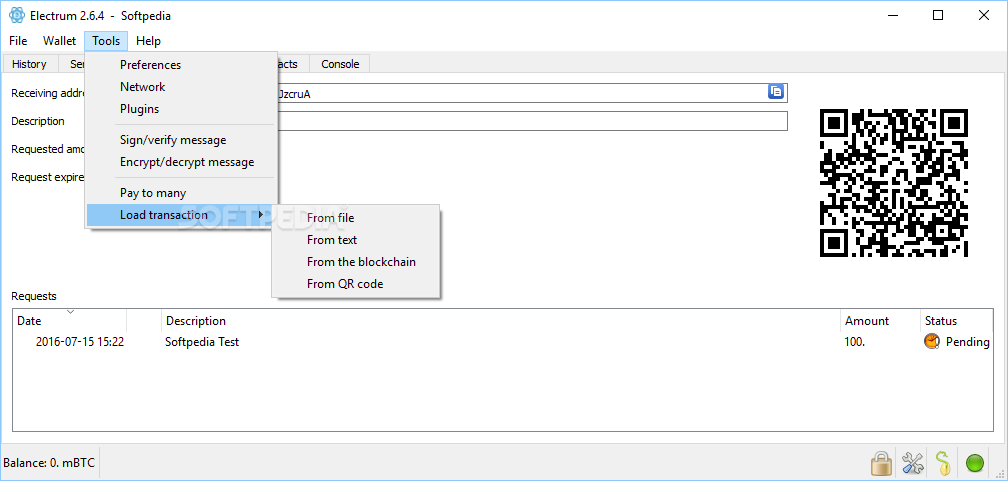Copy receiving address with clipboard icon
1008x481 pixels.
(776, 92)
